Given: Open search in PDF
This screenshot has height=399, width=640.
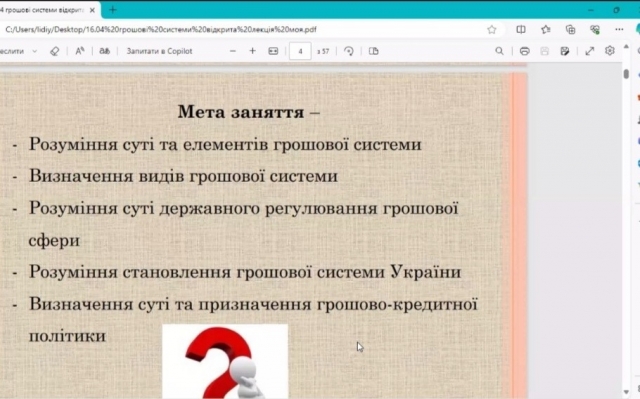Looking at the screenshot, I should point(499,51).
